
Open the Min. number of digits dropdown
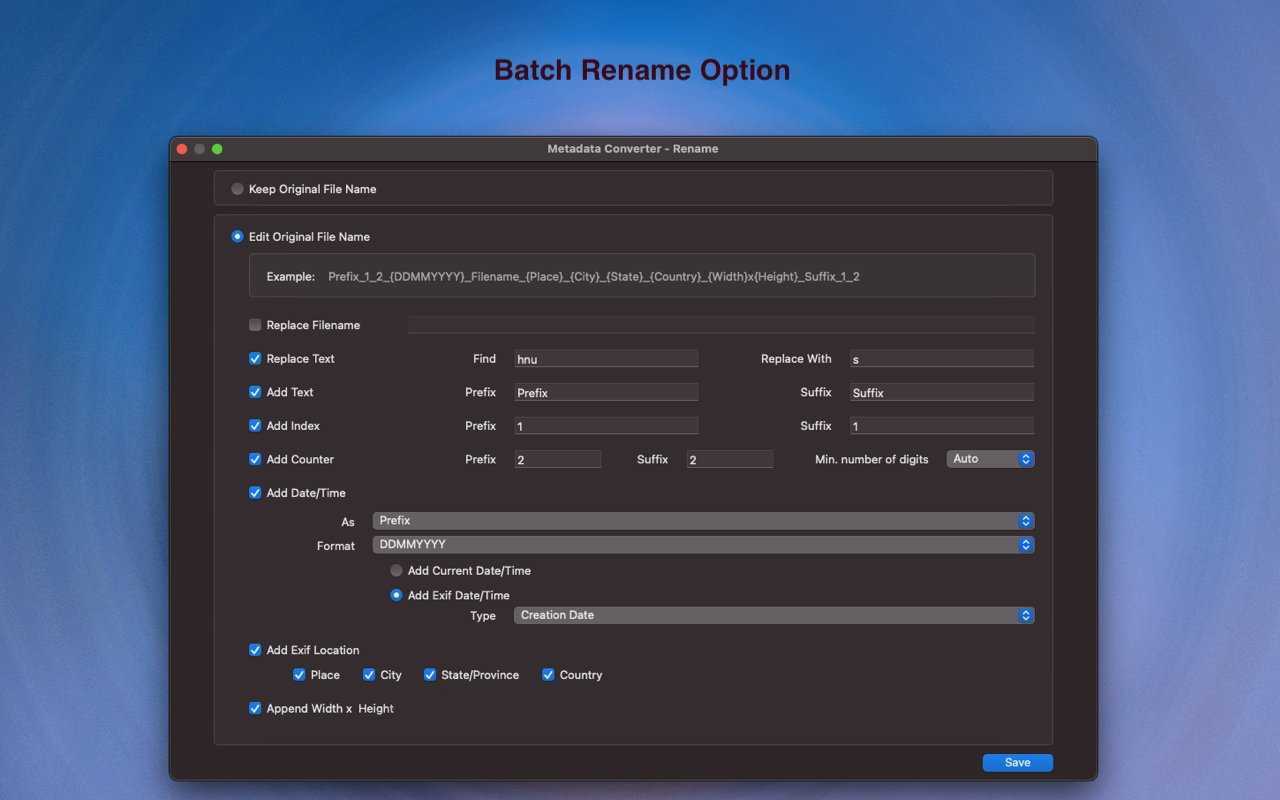[990, 459]
